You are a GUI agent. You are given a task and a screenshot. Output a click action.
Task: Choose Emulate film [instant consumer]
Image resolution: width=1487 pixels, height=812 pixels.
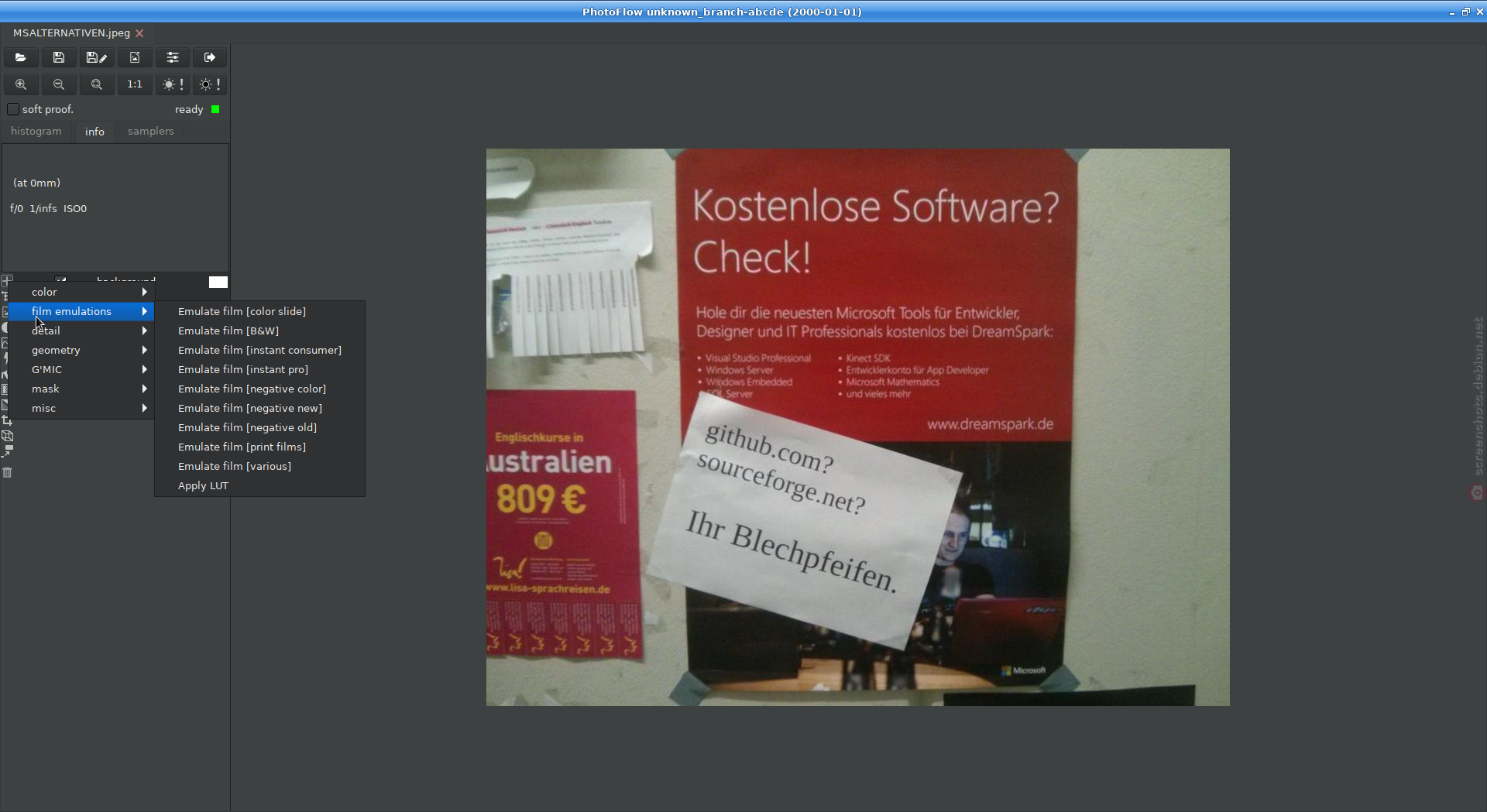tap(259, 350)
